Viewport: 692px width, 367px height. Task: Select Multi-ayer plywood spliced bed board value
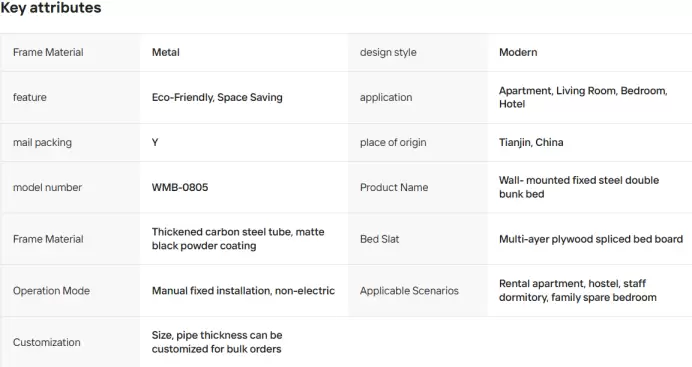[591, 239]
